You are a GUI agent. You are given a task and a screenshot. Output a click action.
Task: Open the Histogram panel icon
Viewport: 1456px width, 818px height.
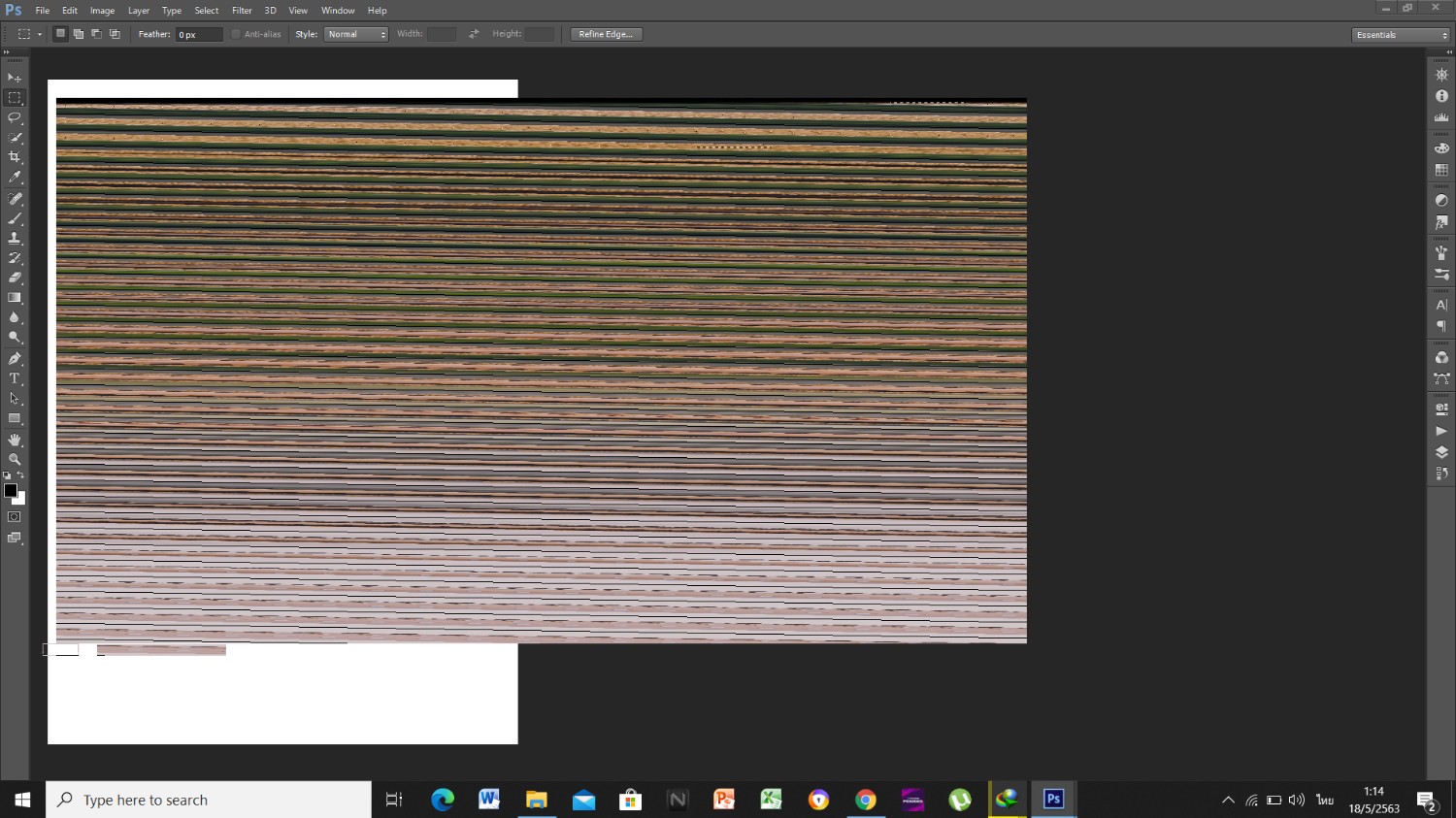coord(1441,117)
